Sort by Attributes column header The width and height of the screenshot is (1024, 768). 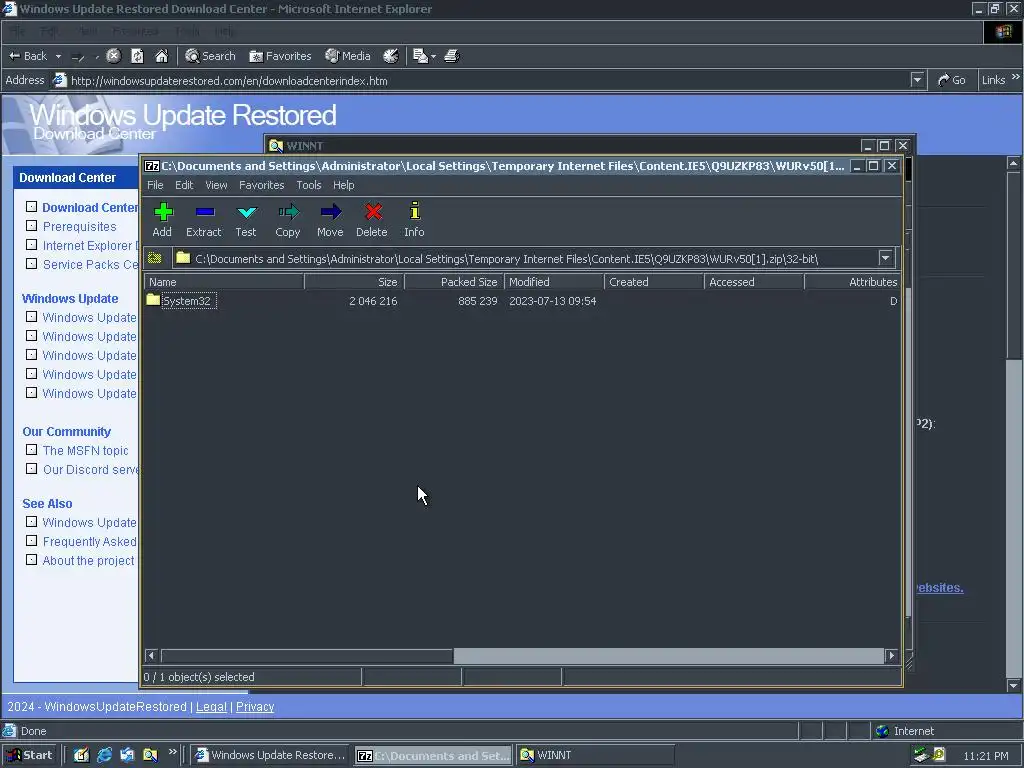pos(853,282)
